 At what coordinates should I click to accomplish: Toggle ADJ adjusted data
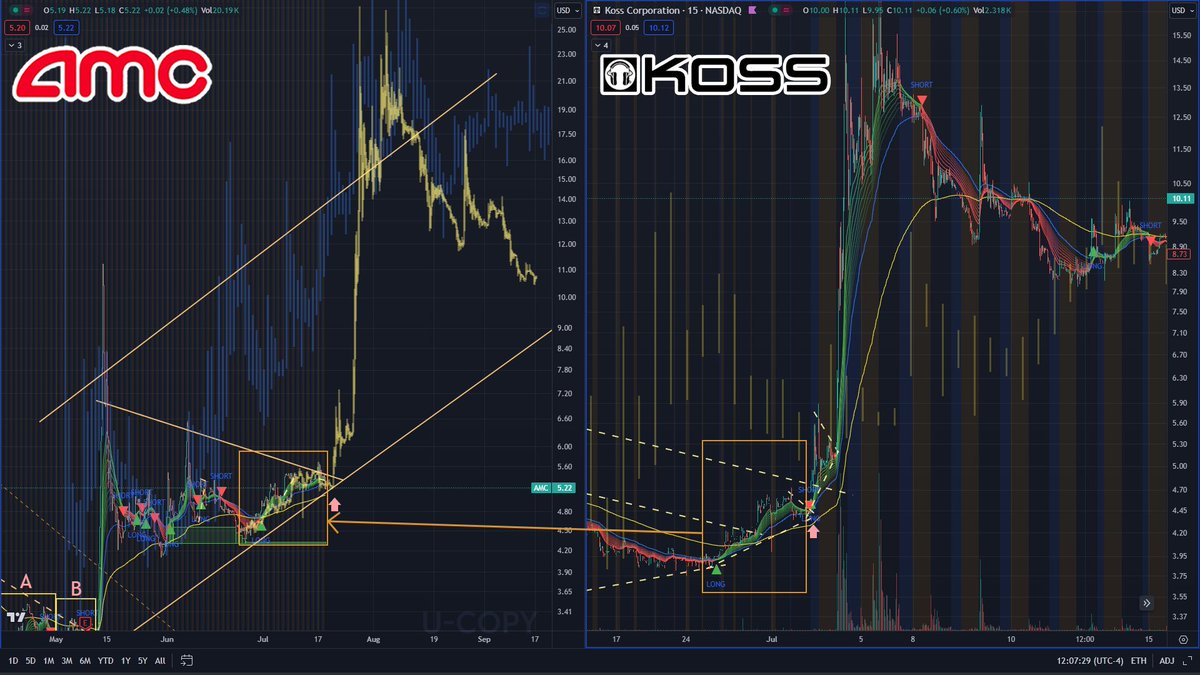click(1169, 661)
